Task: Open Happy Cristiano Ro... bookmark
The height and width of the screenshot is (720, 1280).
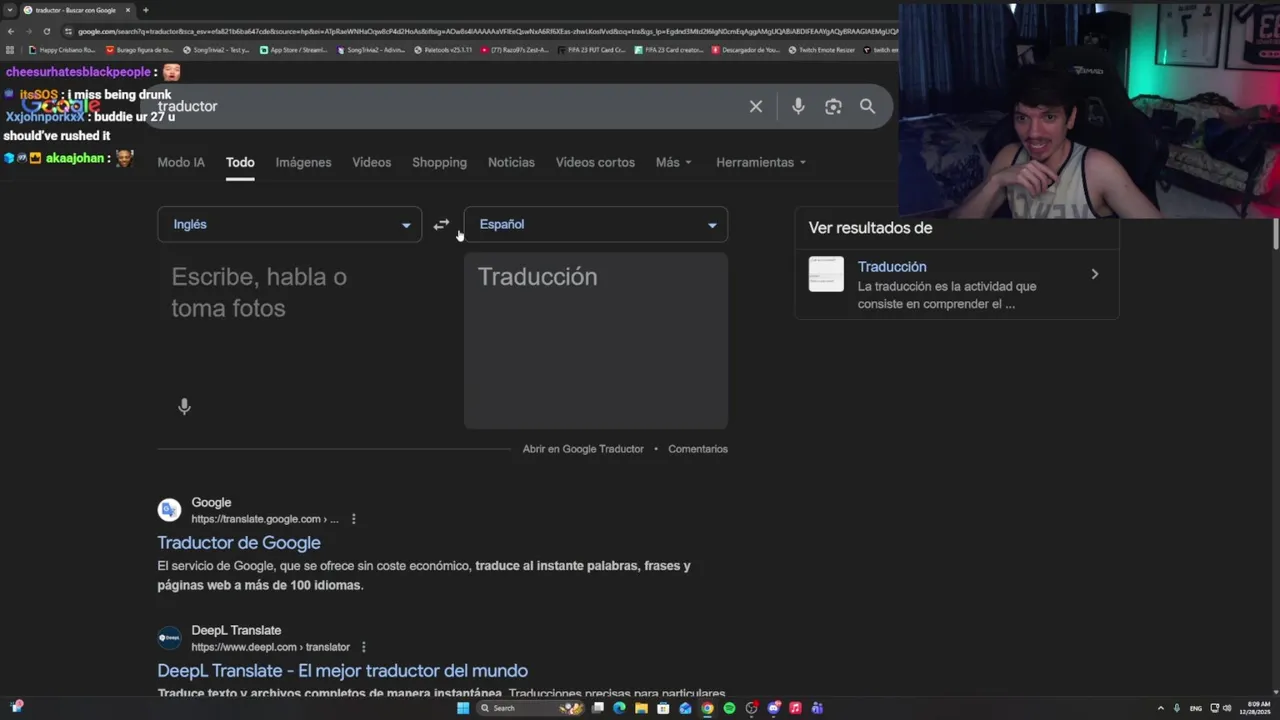Action: tap(62, 49)
